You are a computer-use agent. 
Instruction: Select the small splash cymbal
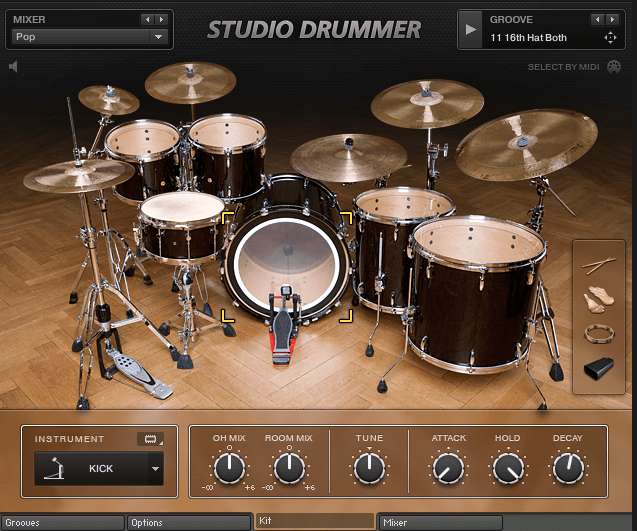(109, 100)
